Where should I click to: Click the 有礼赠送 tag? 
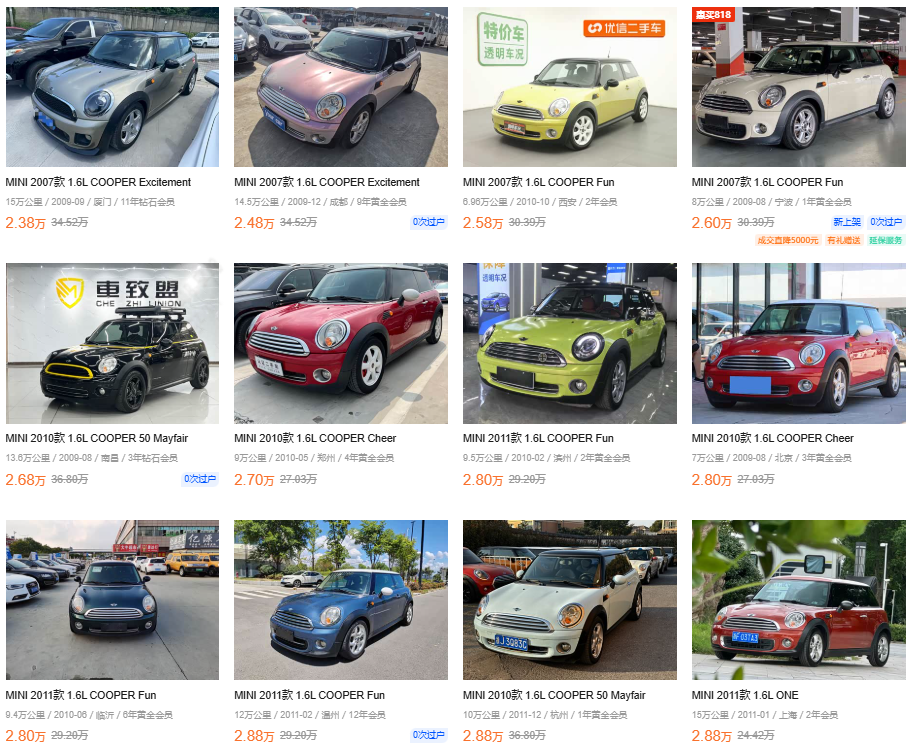[844, 240]
